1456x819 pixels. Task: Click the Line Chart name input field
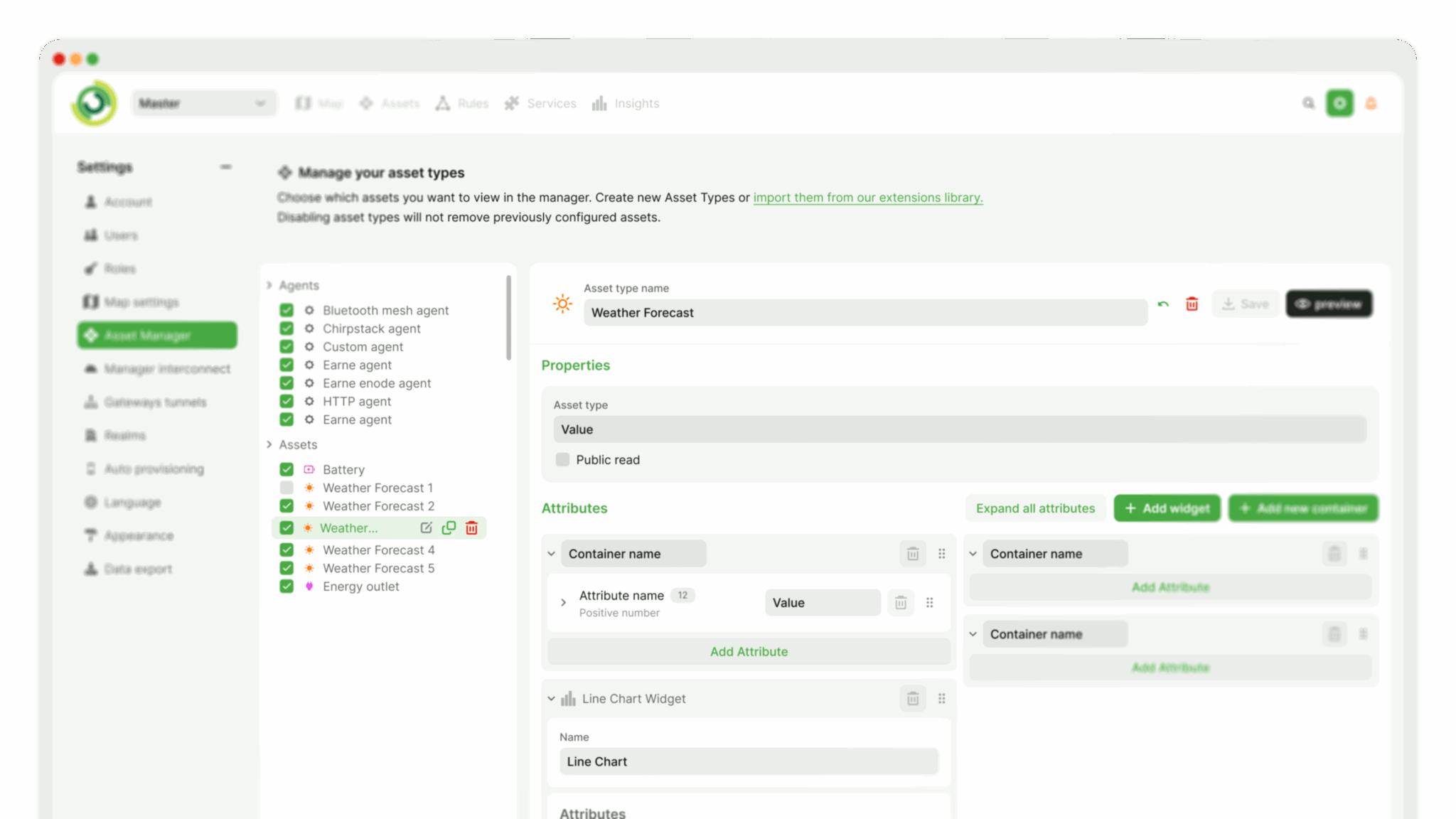[749, 761]
